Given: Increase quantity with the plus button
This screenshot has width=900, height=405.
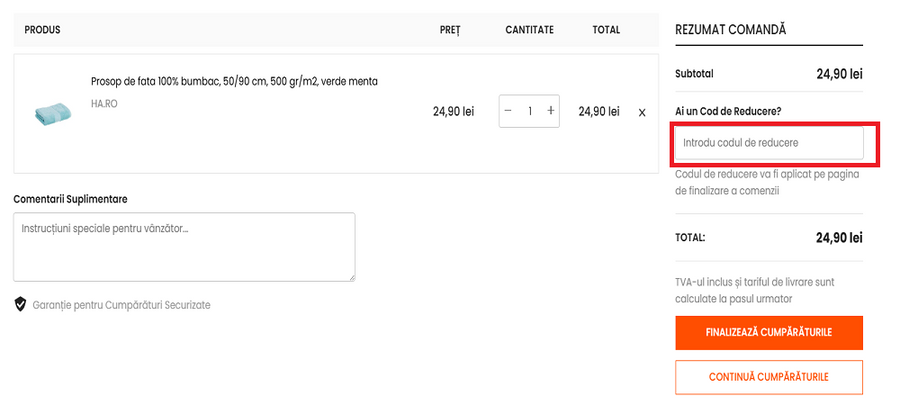Looking at the screenshot, I should 550,111.
